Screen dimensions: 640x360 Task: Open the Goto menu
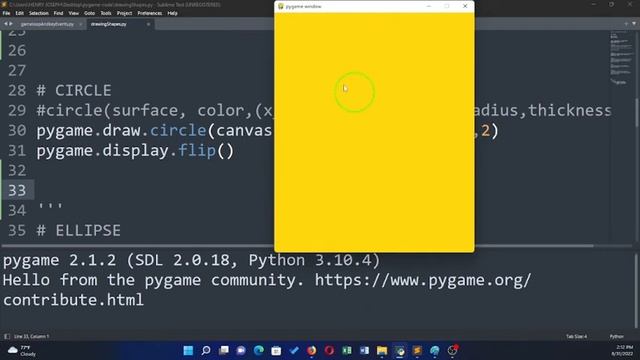[x=89, y=13]
